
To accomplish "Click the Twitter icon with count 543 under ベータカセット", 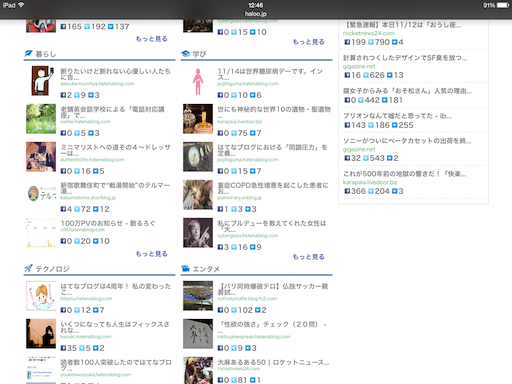I will click(366, 158).
